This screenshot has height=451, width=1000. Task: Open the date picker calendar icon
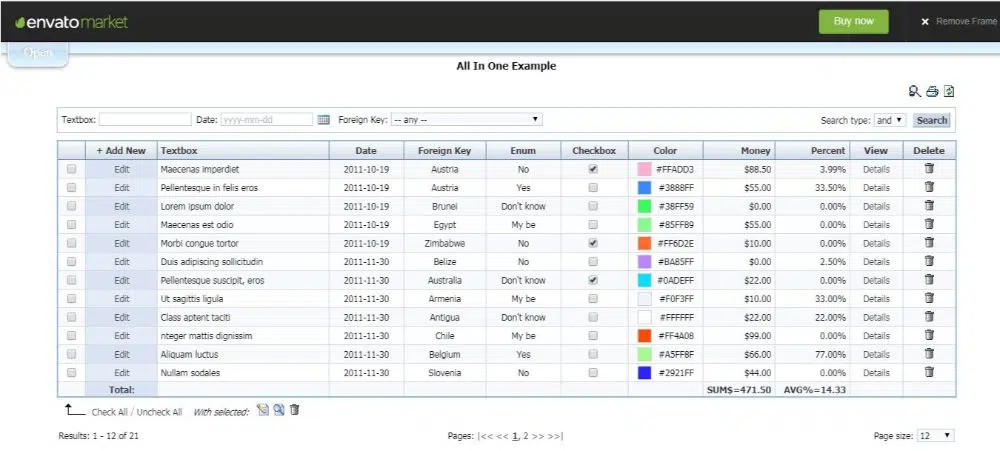(x=324, y=120)
